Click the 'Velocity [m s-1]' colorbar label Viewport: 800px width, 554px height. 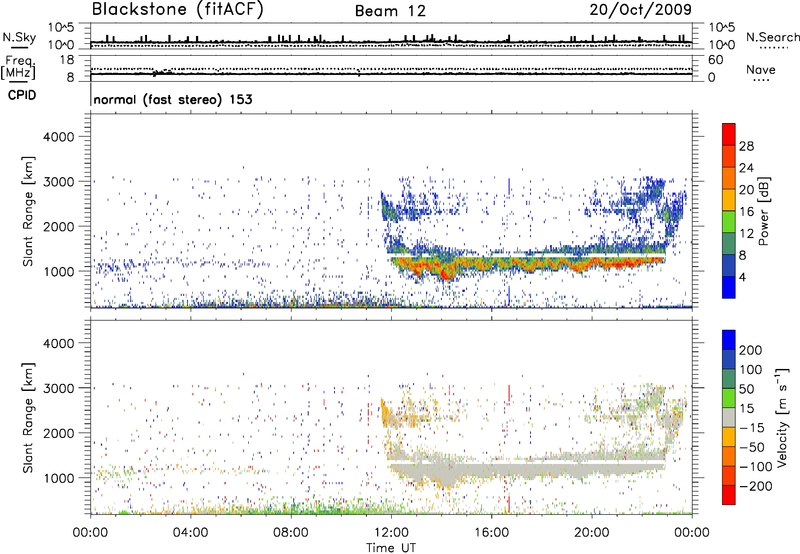point(782,417)
